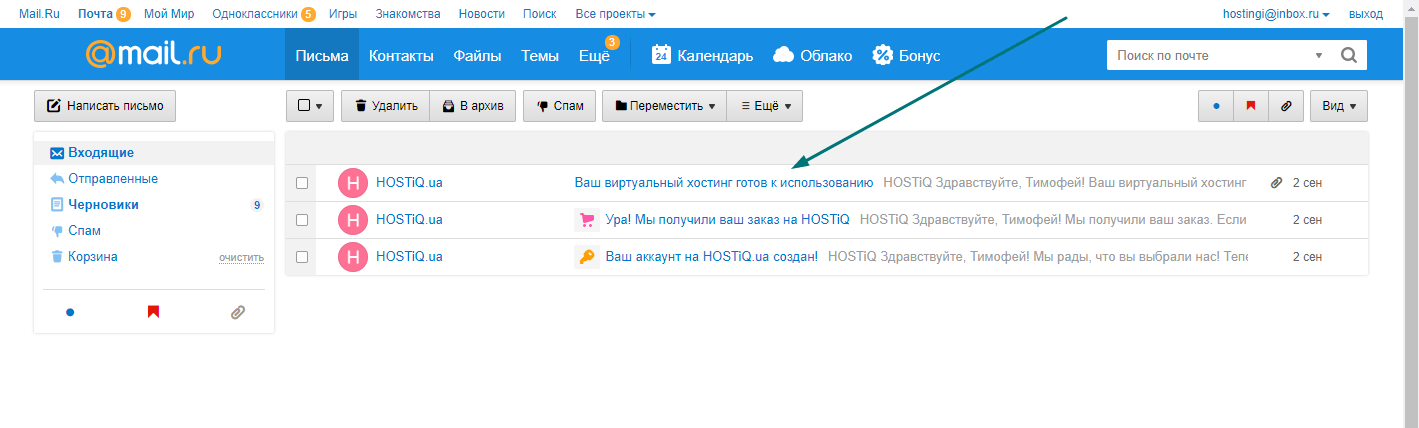Screen dimensions: 1419x428
Task: Filter unread with toolbar blue dot icon
Action: [x=1215, y=106]
